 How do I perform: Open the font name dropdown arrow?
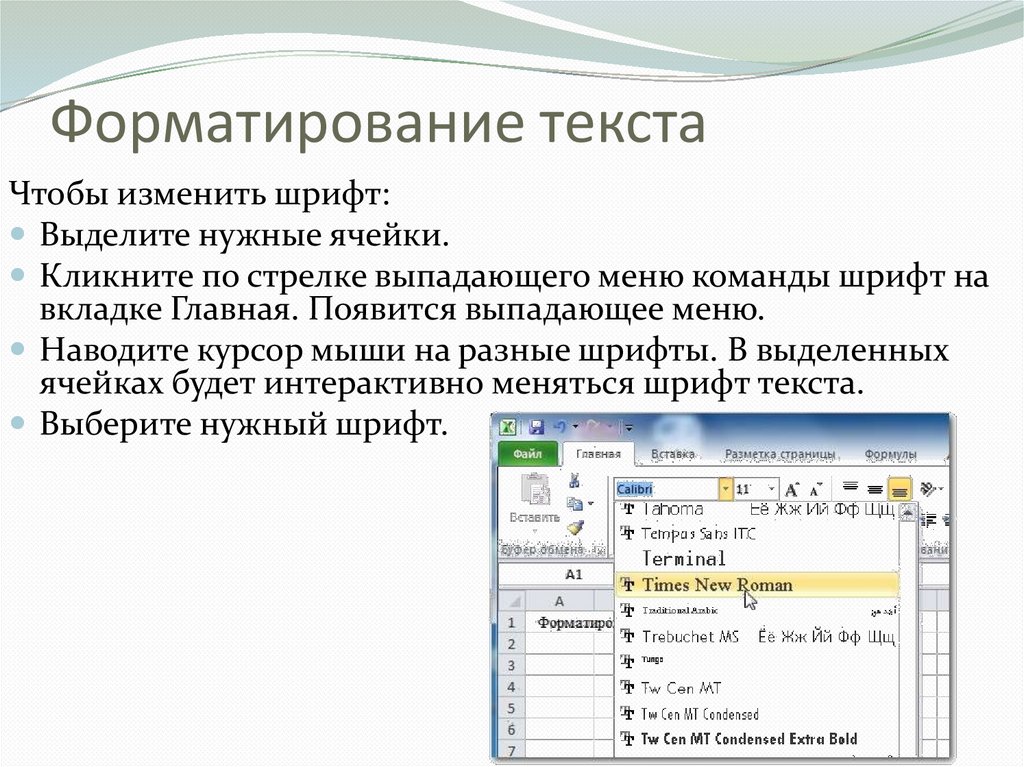coord(725,489)
